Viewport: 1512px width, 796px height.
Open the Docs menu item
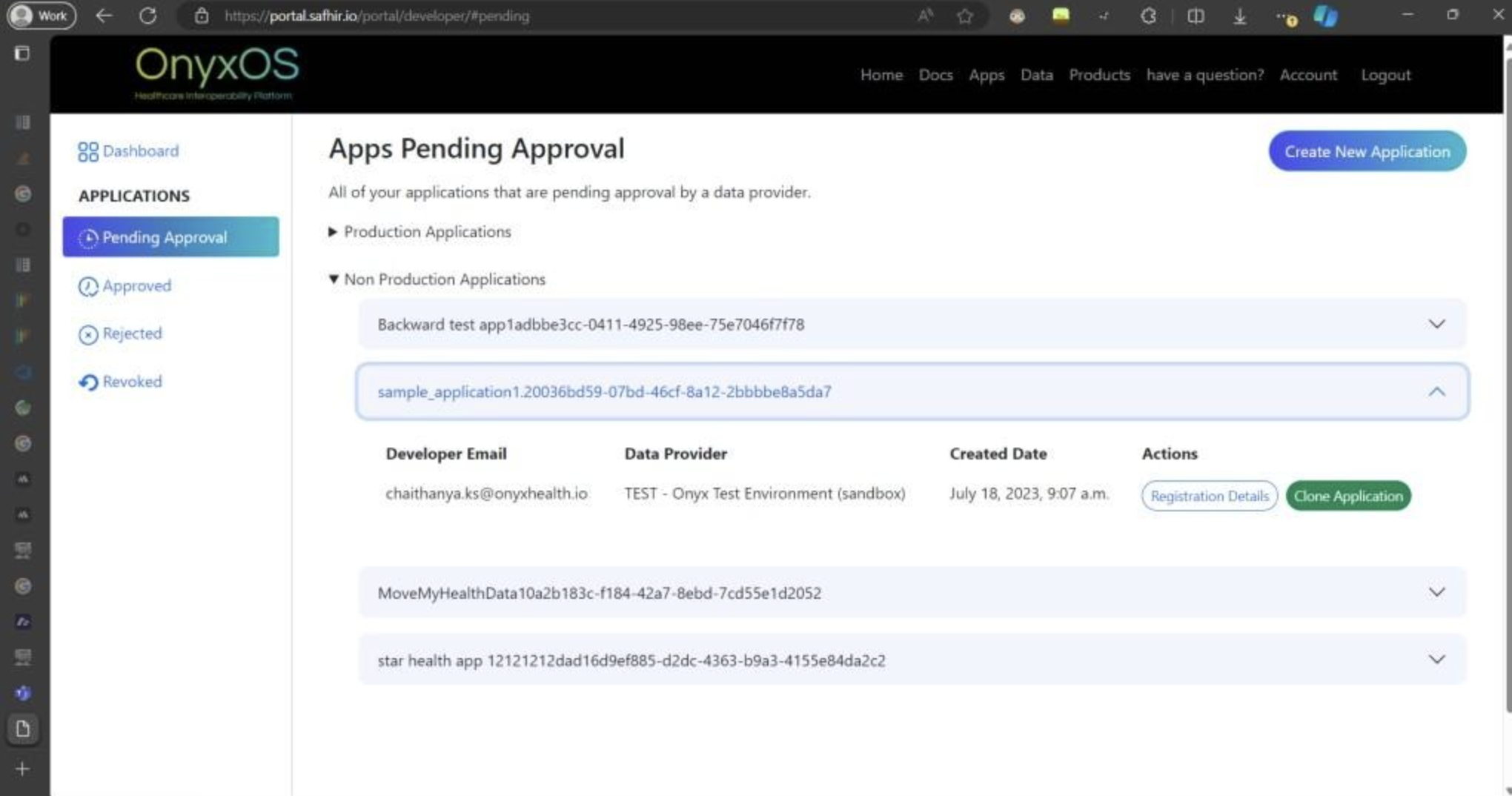[x=935, y=75]
